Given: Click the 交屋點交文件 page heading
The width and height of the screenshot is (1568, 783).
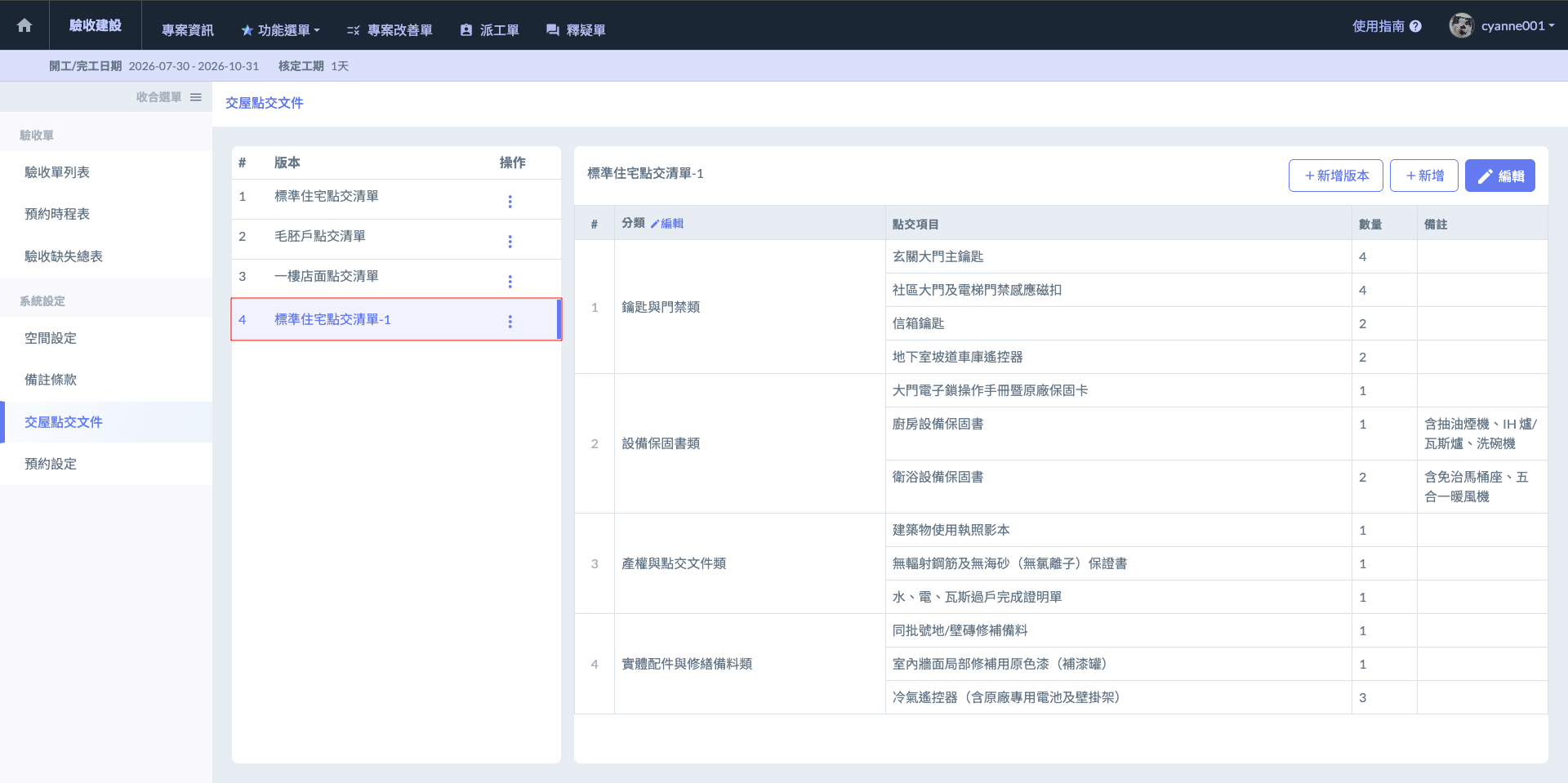Looking at the screenshot, I should tap(265, 103).
